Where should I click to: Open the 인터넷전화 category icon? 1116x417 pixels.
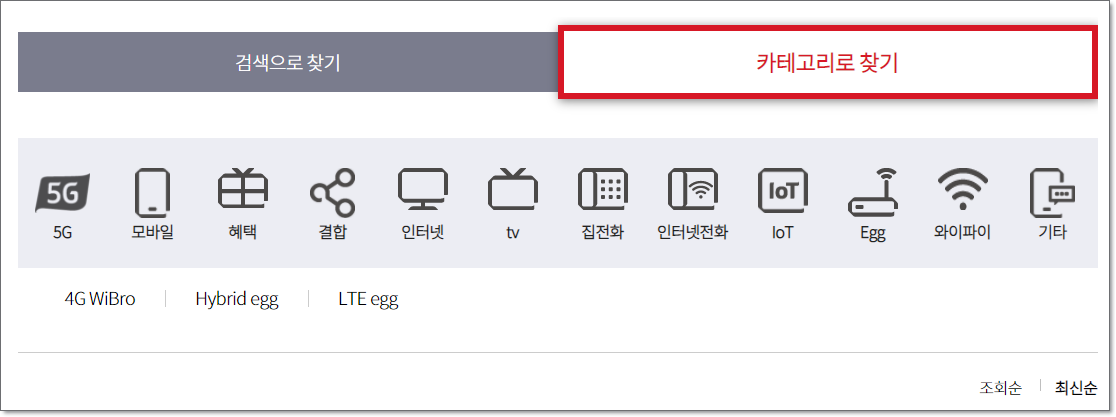pyautogui.click(x=693, y=190)
